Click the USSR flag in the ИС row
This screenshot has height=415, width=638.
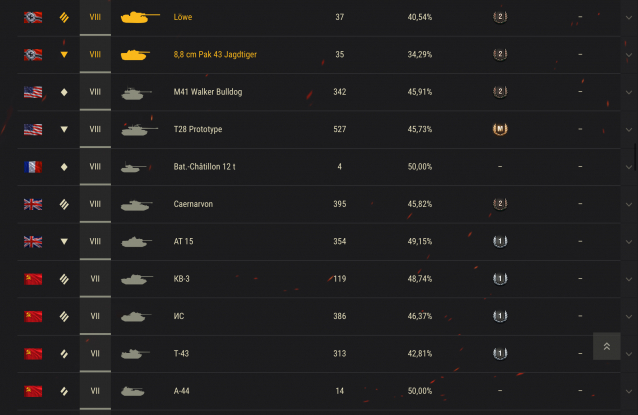(x=33, y=316)
